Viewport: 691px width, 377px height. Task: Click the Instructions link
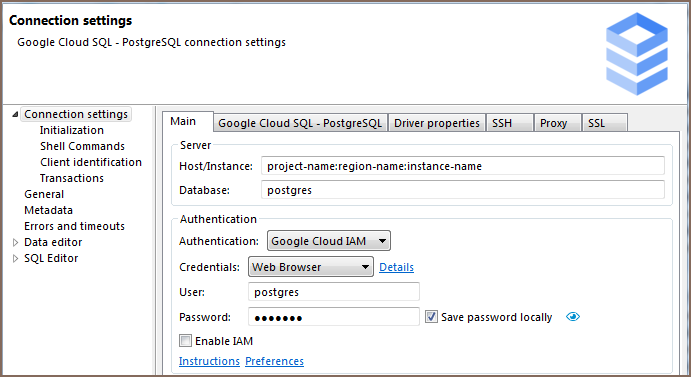click(x=209, y=361)
